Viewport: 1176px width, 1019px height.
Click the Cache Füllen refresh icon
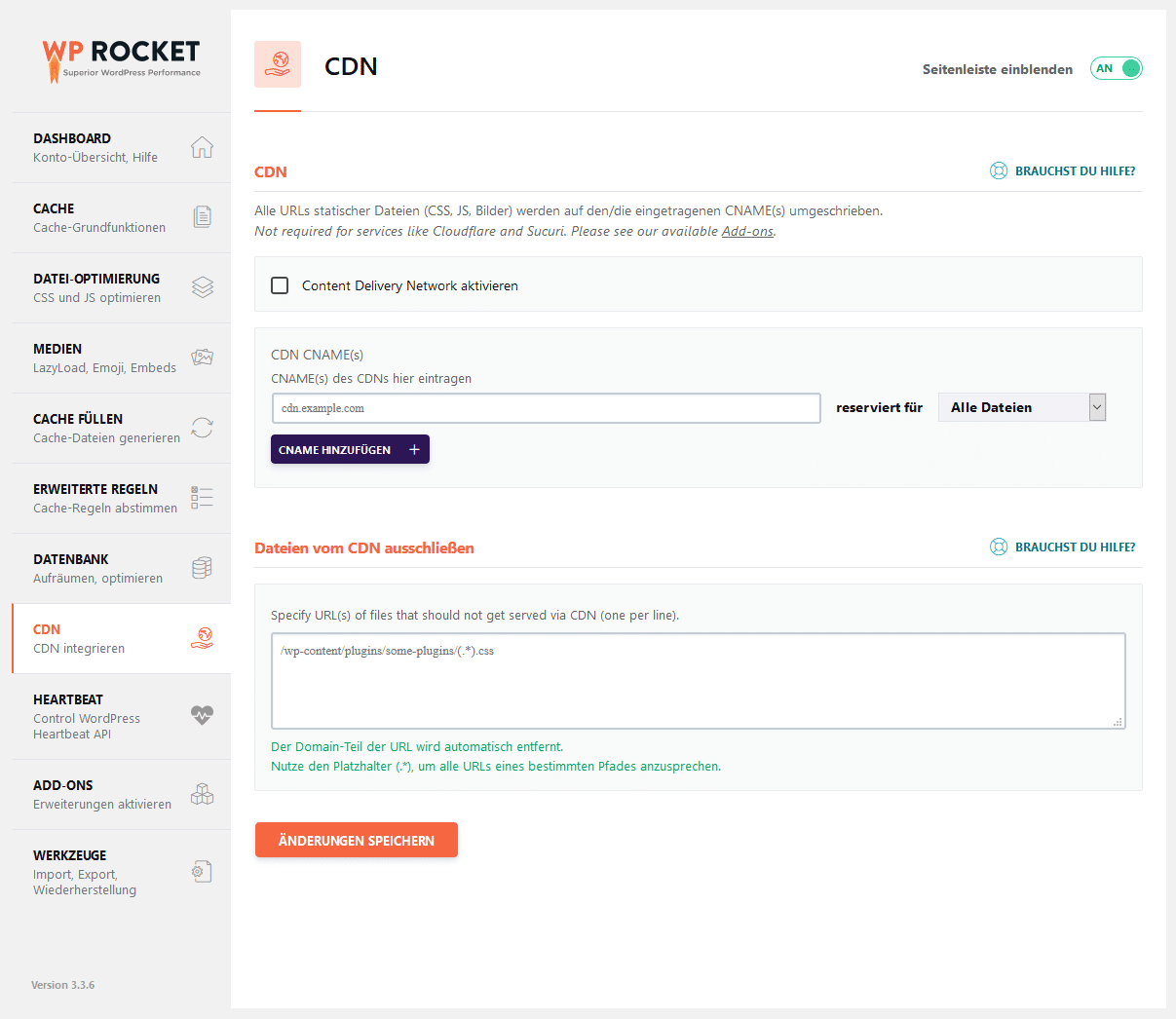(202, 428)
